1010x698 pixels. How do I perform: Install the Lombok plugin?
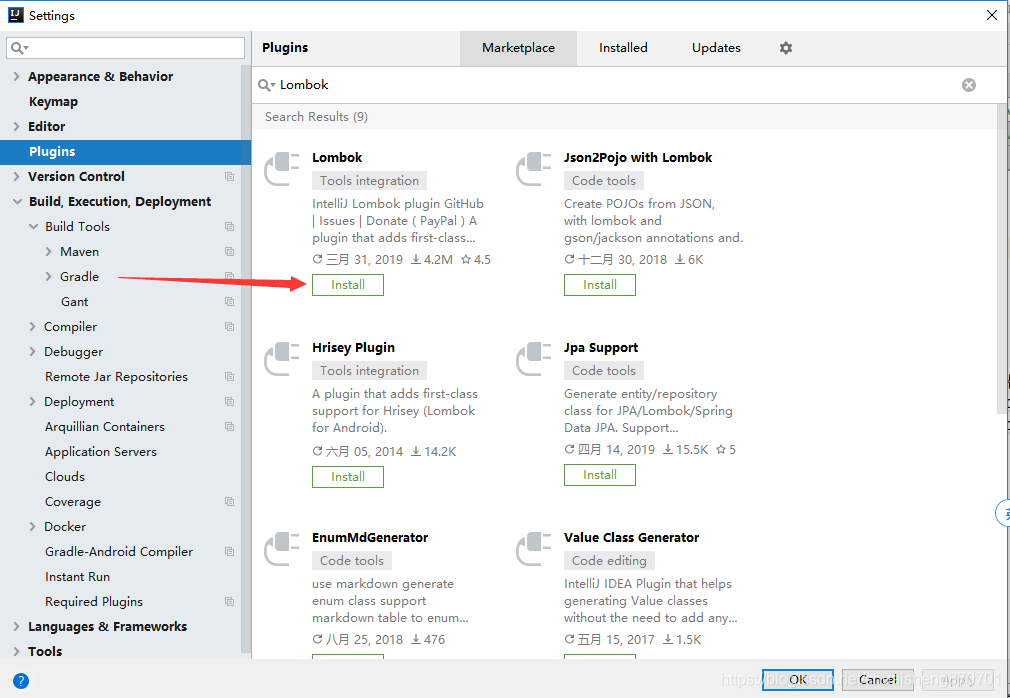tap(348, 285)
